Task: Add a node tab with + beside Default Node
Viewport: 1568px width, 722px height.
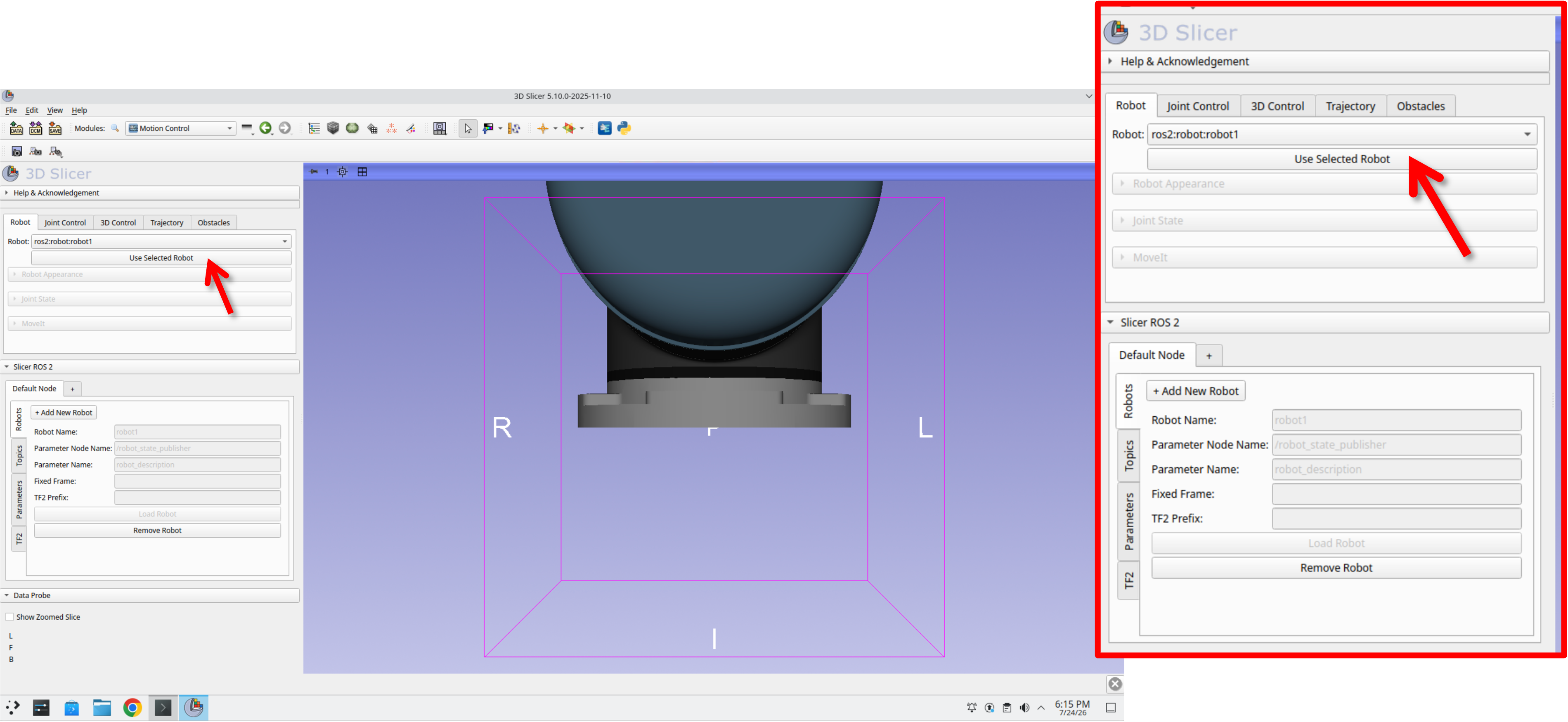Action: coord(72,389)
